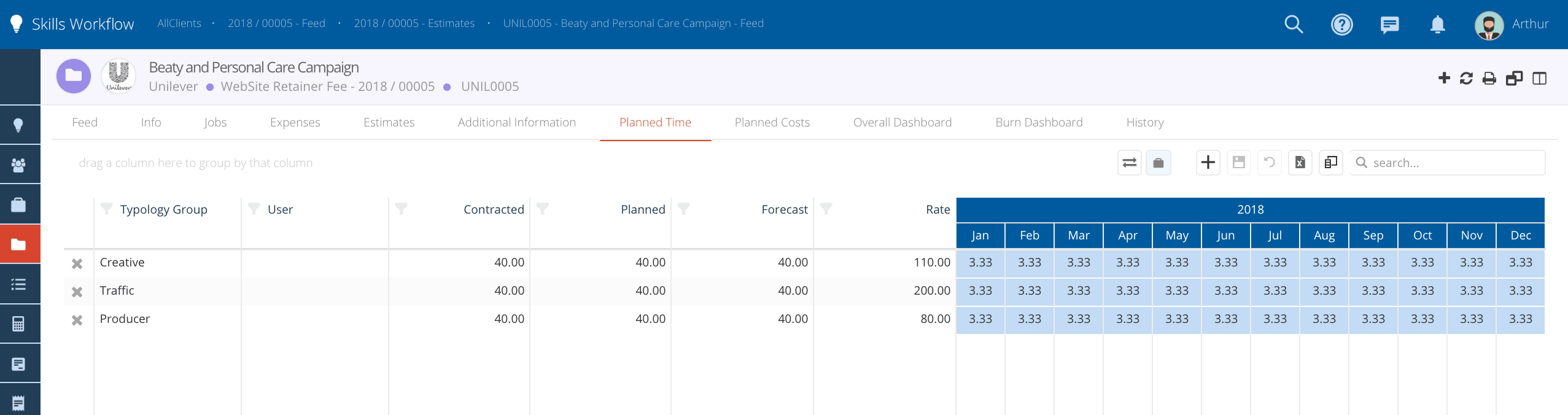The image size is (1568, 415).
Task: Open the help question mark icon
Action: pyautogui.click(x=1341, y=25)
